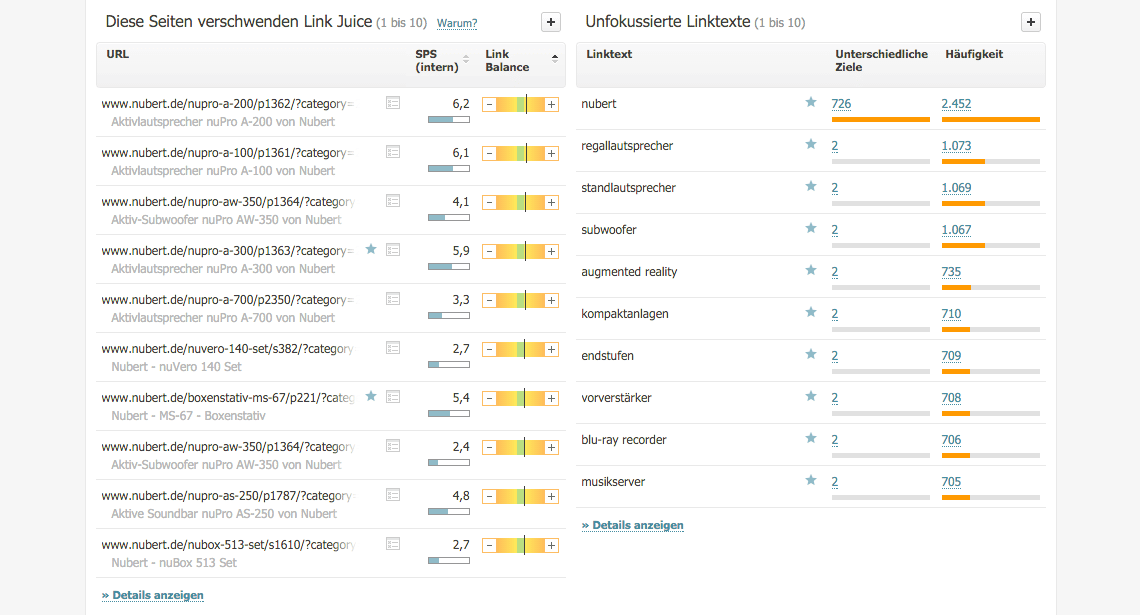1140x615 pixels.
Task: Select title Nubert - MS-67 - Boxenstativ
Action: (x=188, y=416)
